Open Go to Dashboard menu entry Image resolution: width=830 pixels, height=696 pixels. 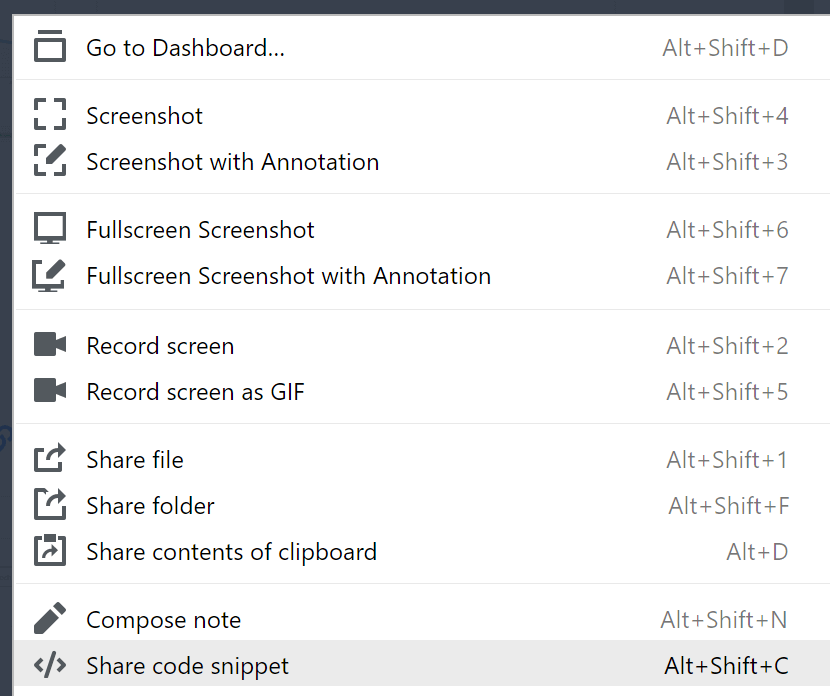tap(421, 48)
